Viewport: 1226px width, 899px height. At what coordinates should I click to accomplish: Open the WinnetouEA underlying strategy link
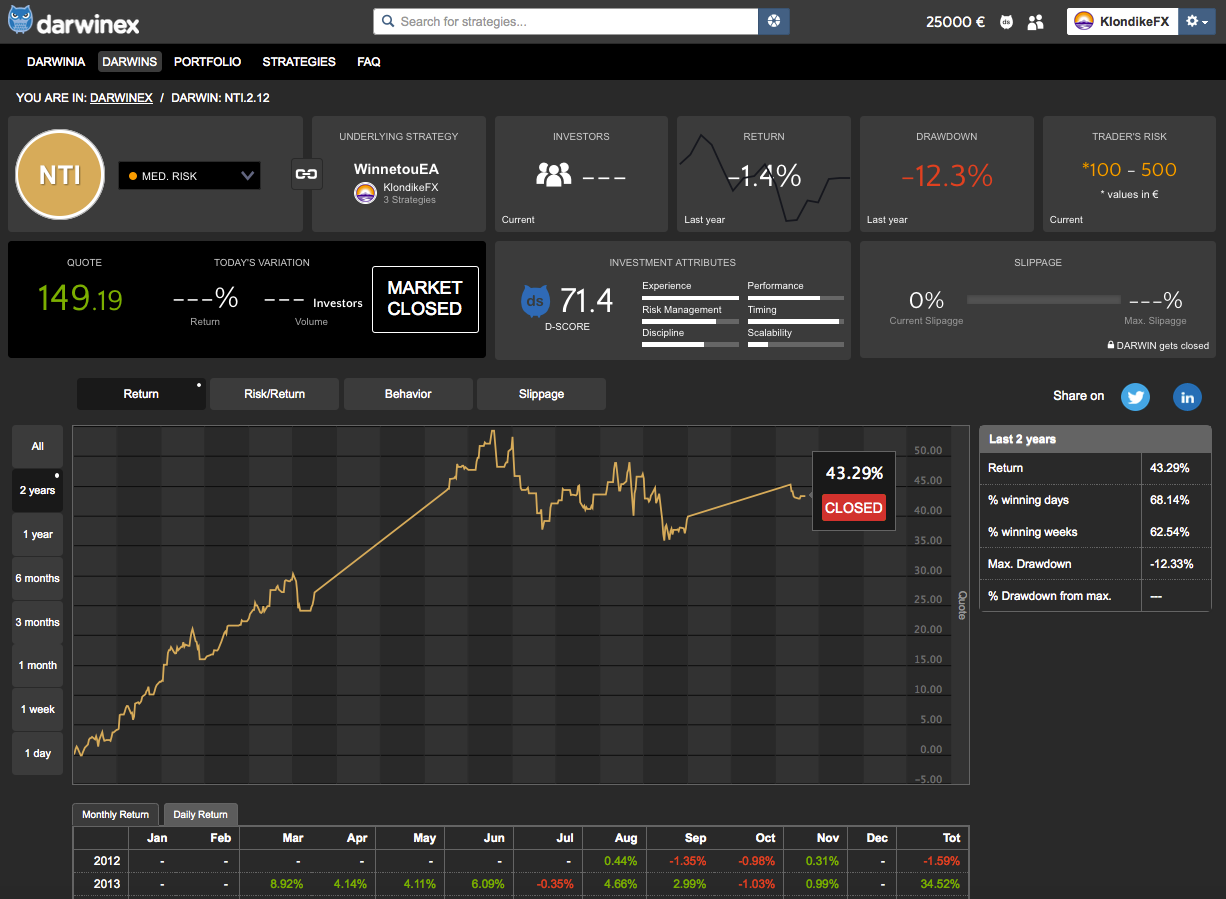(x=396, y=169)
